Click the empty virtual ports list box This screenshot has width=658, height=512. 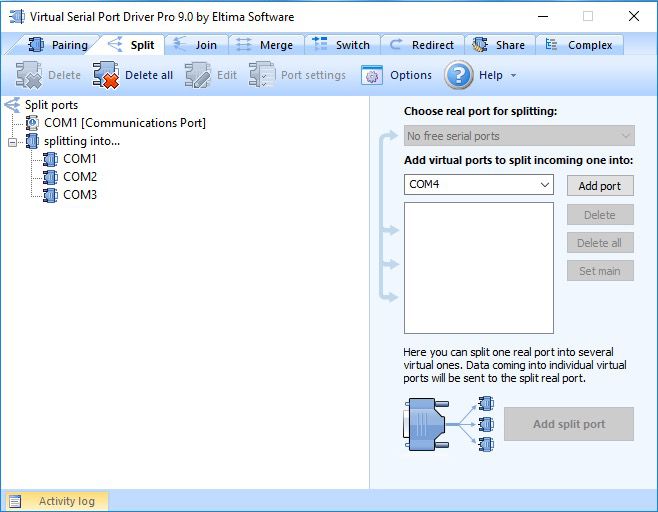[478, 268]
